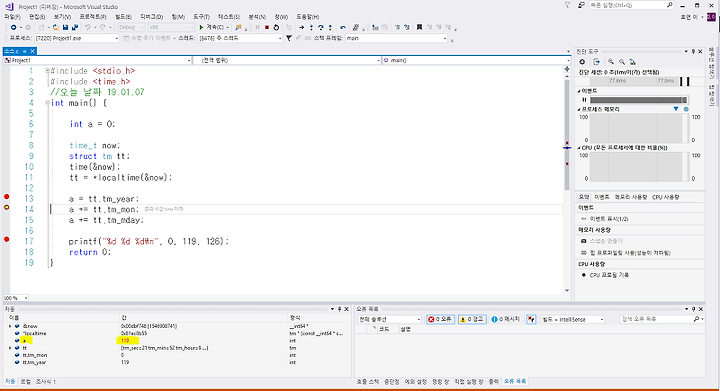Toggle the current-line breakpoint on line 14

[x=6, y=207]
